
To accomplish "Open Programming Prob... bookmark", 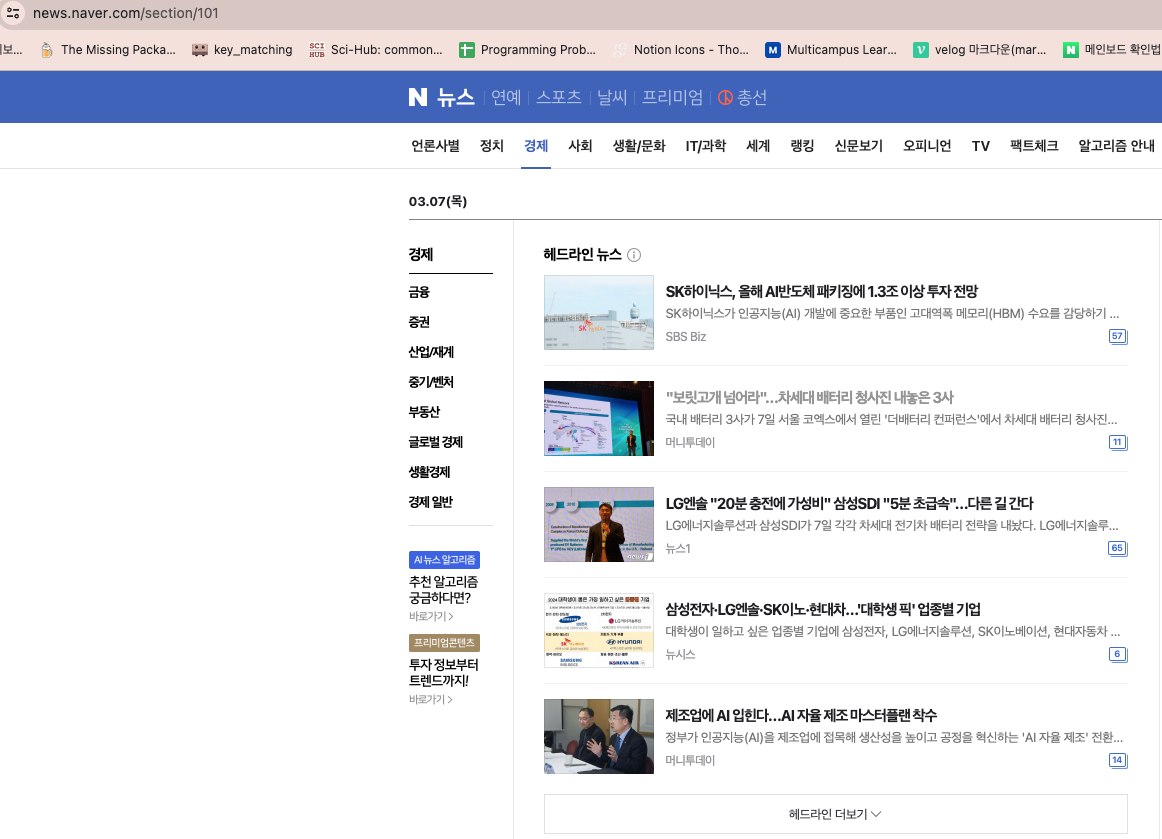I will click(528, 50).
